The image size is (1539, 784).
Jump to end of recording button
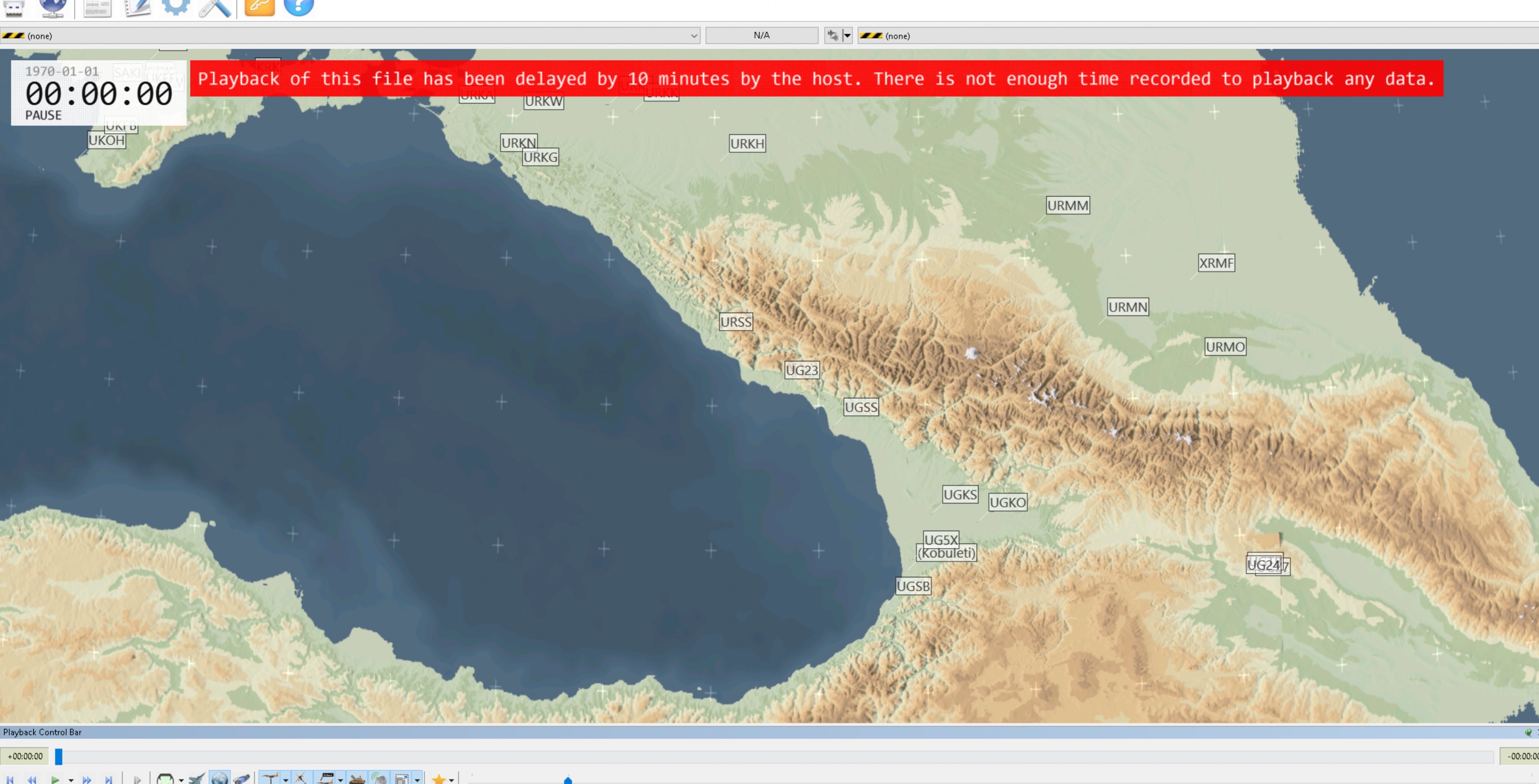pos(109,779)
